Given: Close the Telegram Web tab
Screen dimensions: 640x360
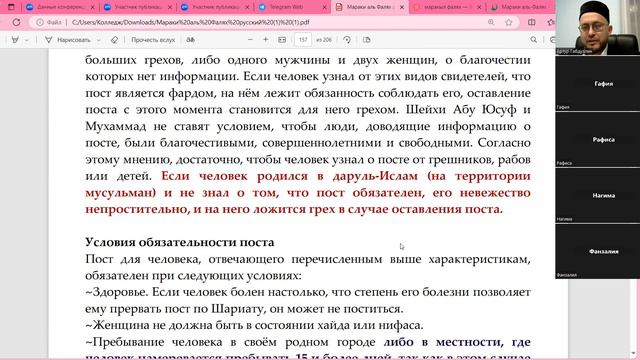Looking at the screenshot, I should 325,7.
